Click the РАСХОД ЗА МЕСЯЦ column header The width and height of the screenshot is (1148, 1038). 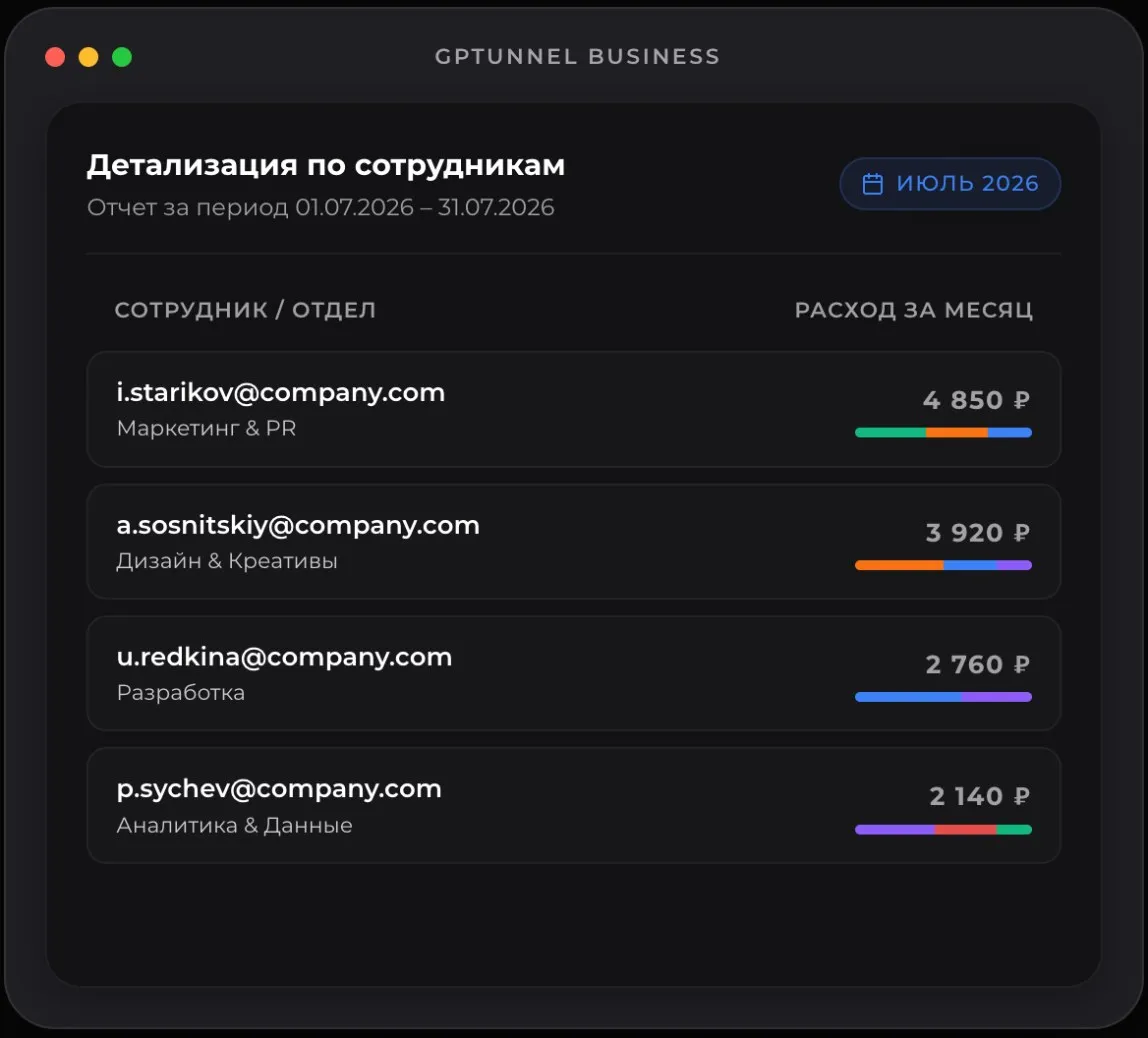click(914, 310)
